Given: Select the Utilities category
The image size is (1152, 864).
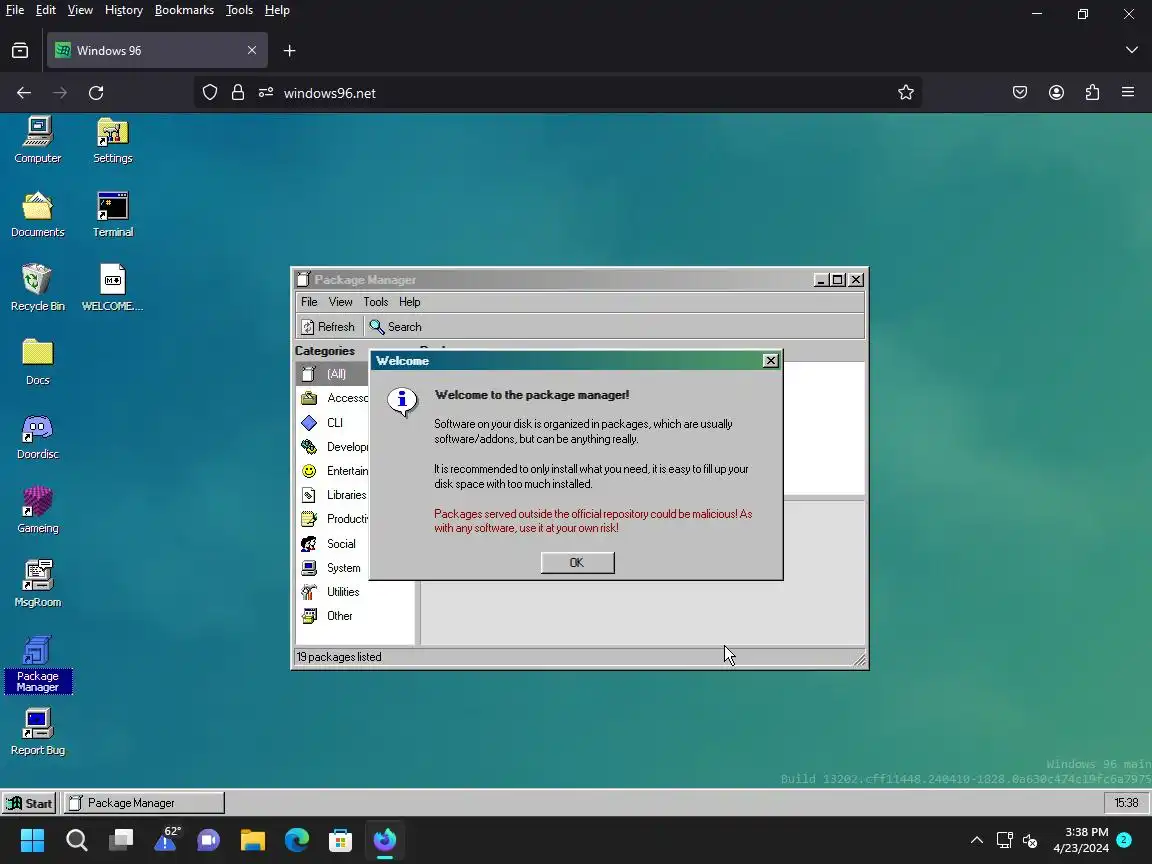Looking at the screenshot, I should pos(356,591).
